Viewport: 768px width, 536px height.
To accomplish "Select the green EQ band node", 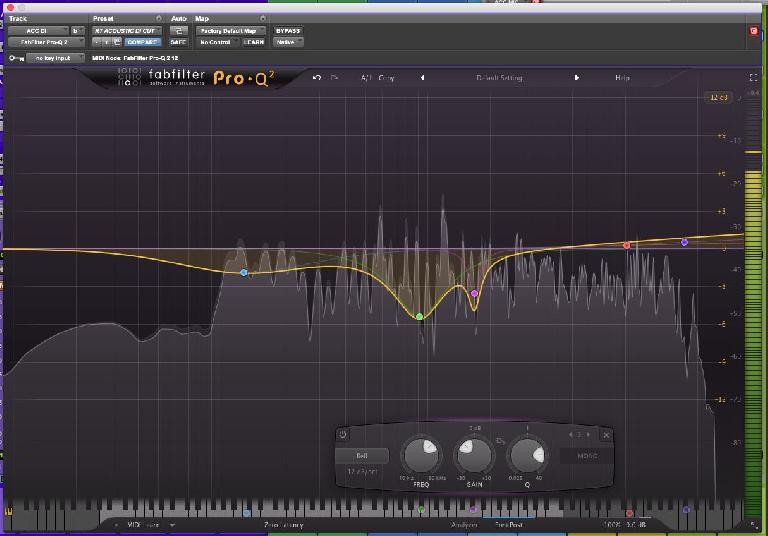I will tap(419, 317).
